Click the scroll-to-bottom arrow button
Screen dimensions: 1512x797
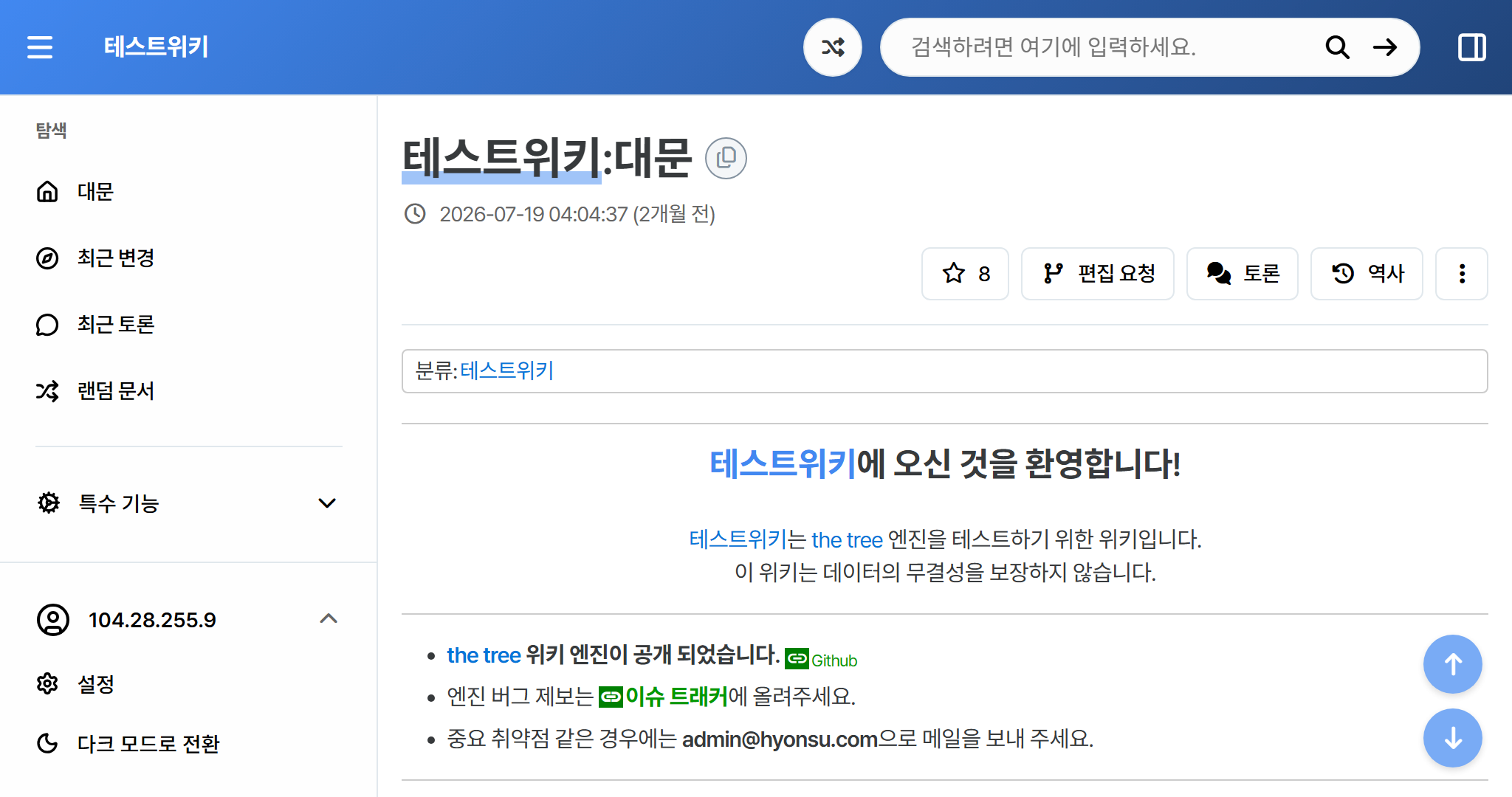click(1452, 738)
